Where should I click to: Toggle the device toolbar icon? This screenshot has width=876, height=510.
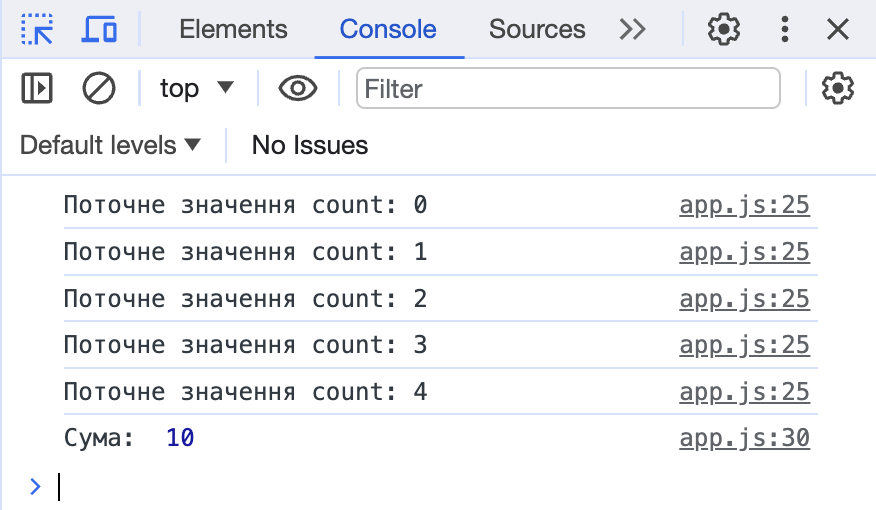(99, 30)
